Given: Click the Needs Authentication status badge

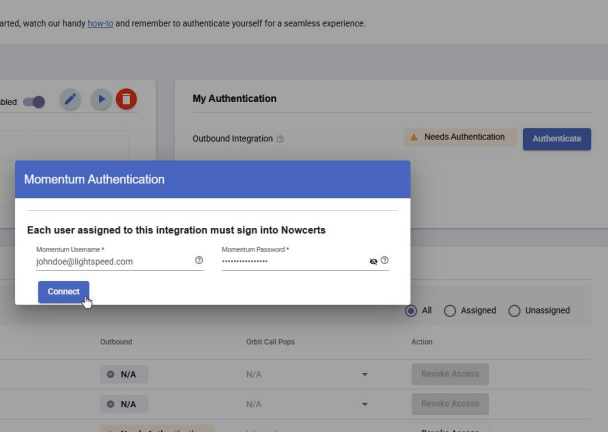Looking at the screenshot, I should (x=460, y=137).
